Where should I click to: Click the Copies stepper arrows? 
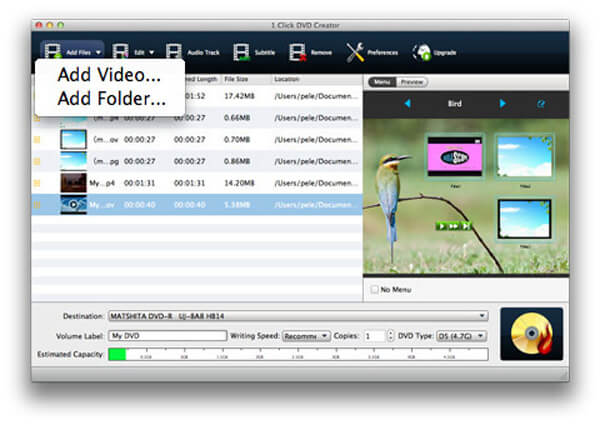click(x=390, y=336)
